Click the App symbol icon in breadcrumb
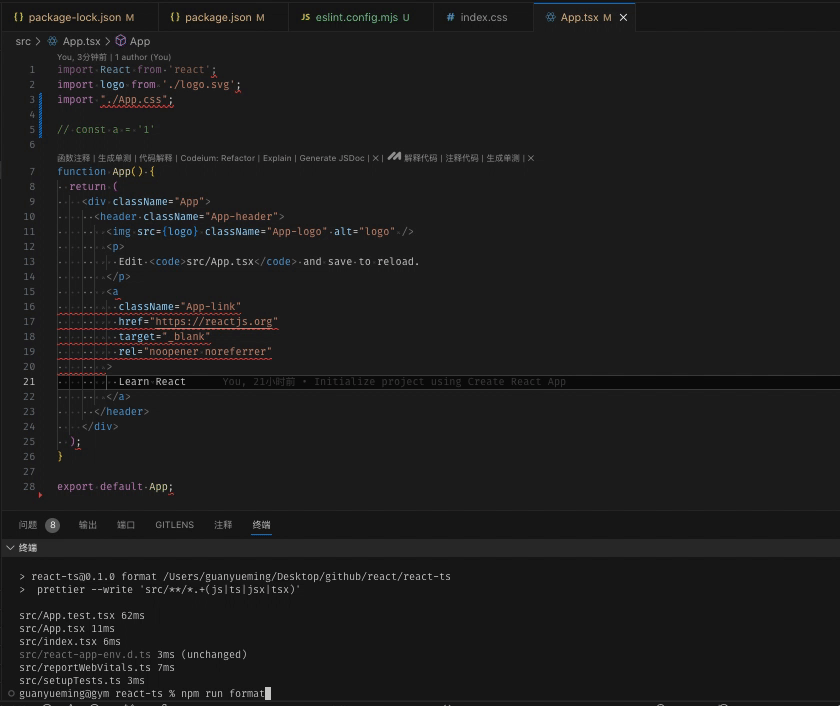Image resolution: width=840 pixels, height=706 pixels. click(121, 41)
